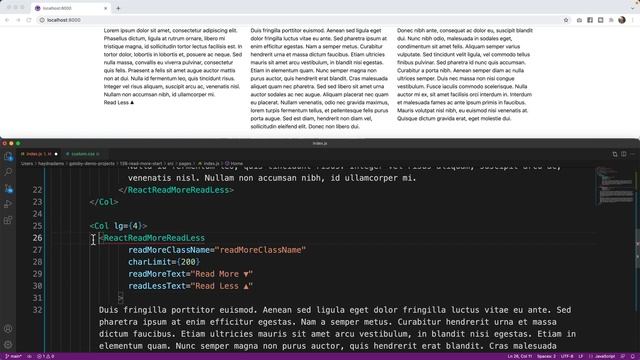Click the readMoreClassName attribute line
Screen dimensions: 640x360
[x=217, y=250]
